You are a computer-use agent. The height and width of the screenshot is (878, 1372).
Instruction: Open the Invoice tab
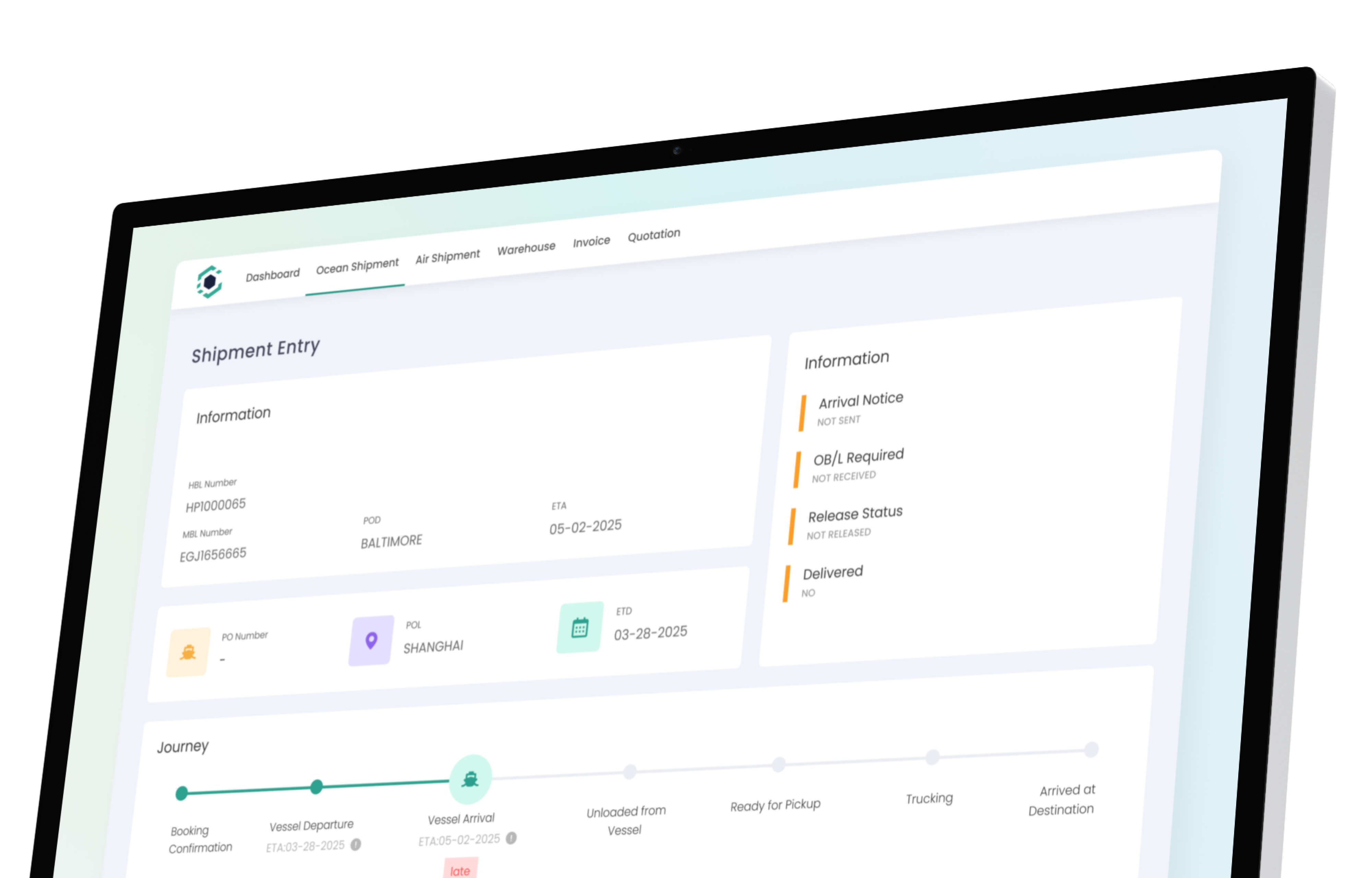[591, 242]
